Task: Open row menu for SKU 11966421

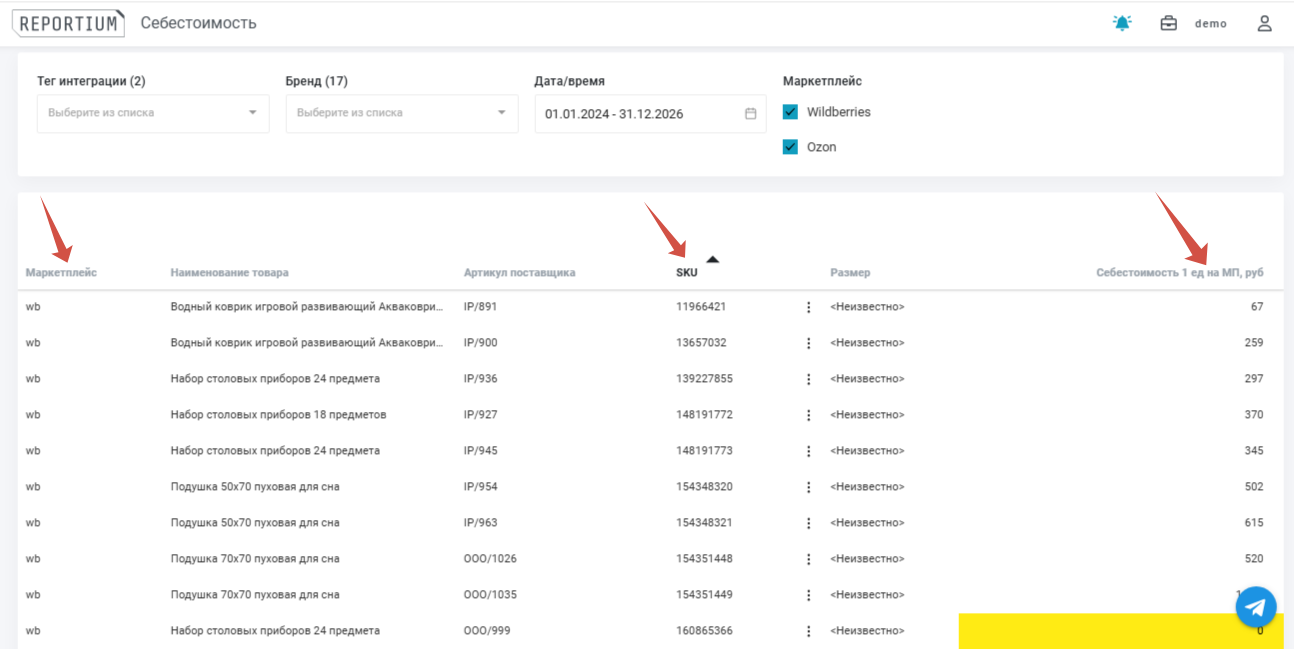Action: 809,307
